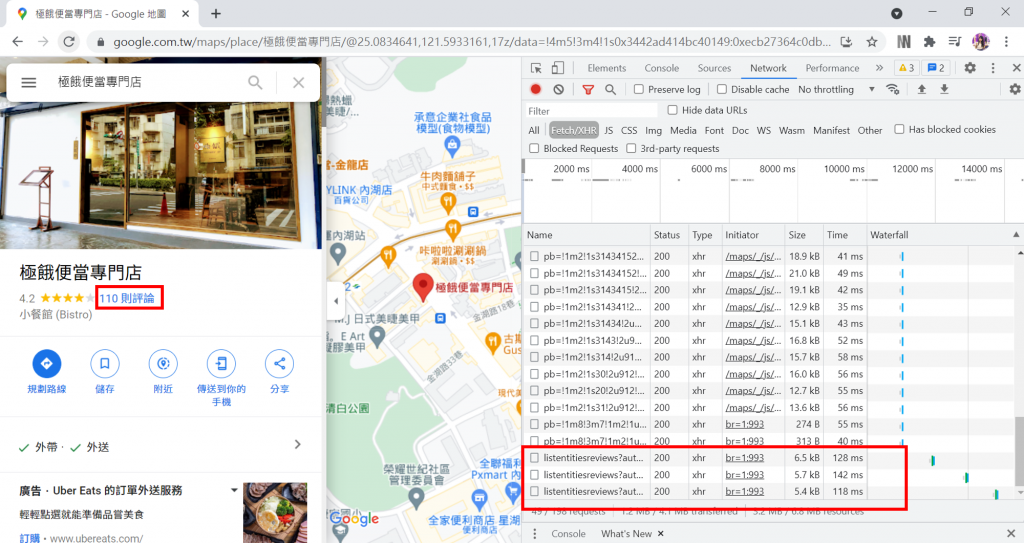
Task: Click the Uber Eats food thumbnail
Action: (275, 512)
